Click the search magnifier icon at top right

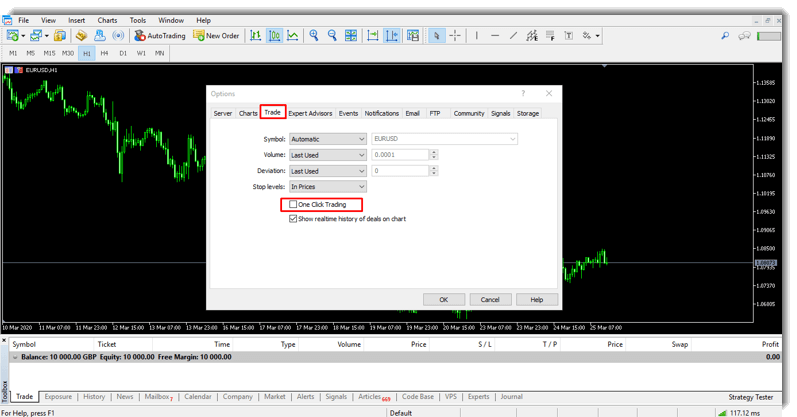(725, 36)
